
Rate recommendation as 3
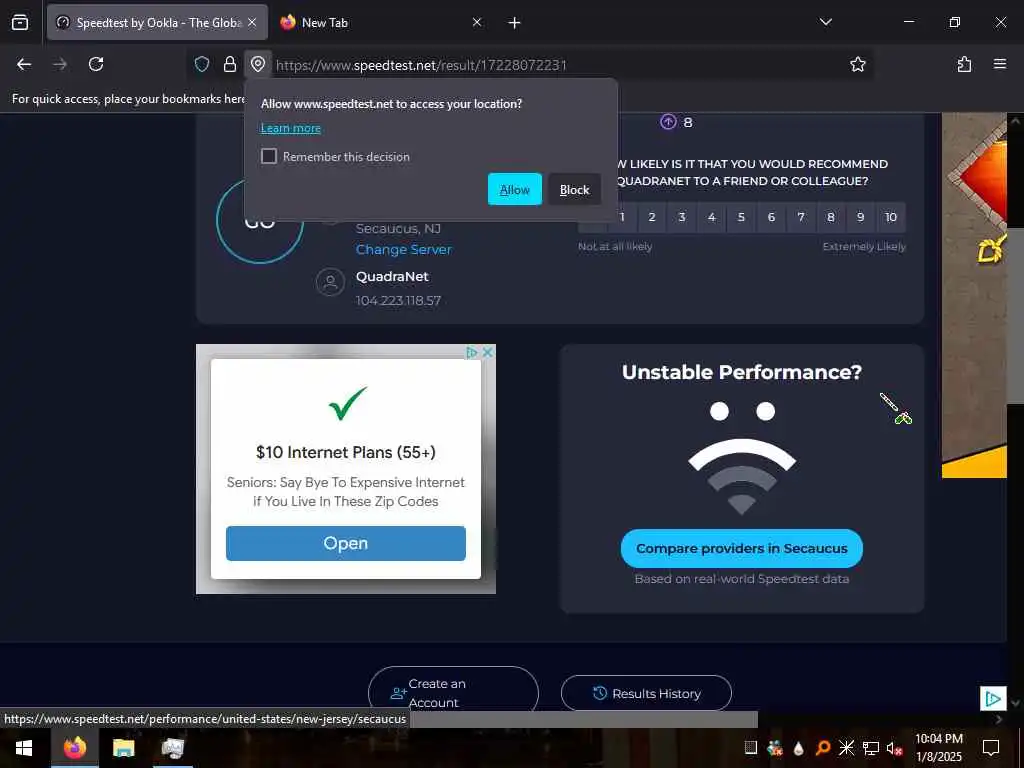pos(682,217)
